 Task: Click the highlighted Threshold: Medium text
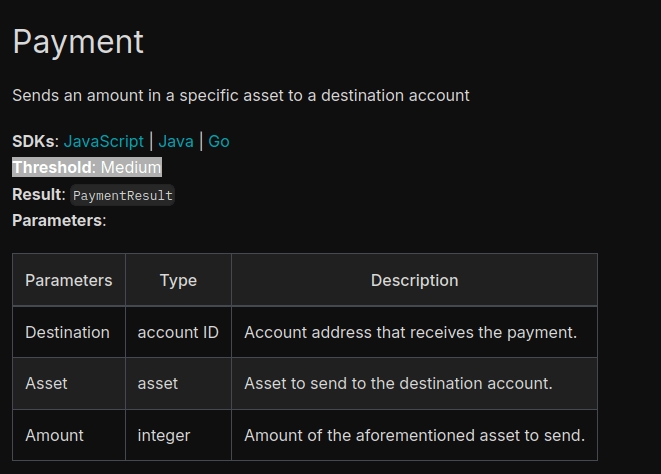[87, 167]
